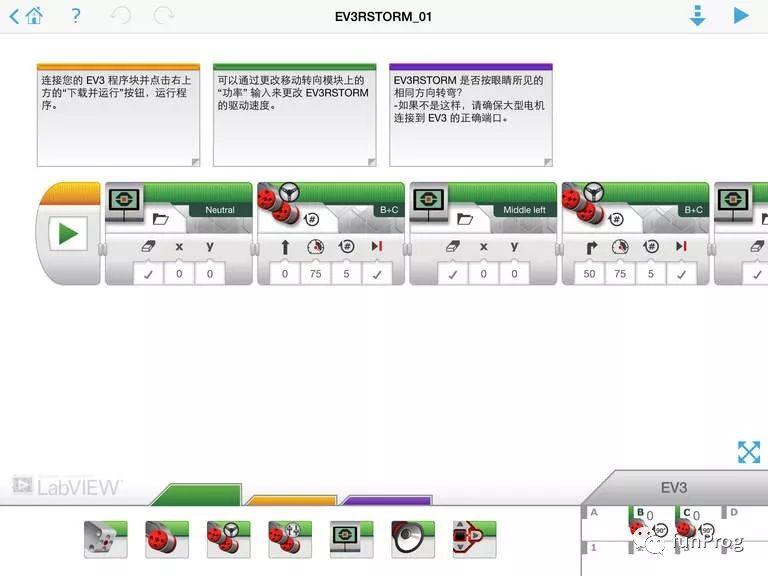Toggle clear screen checkbox on Middle left Display block
The height and width of the screenshot is (576, 768).
pos(453,274)
